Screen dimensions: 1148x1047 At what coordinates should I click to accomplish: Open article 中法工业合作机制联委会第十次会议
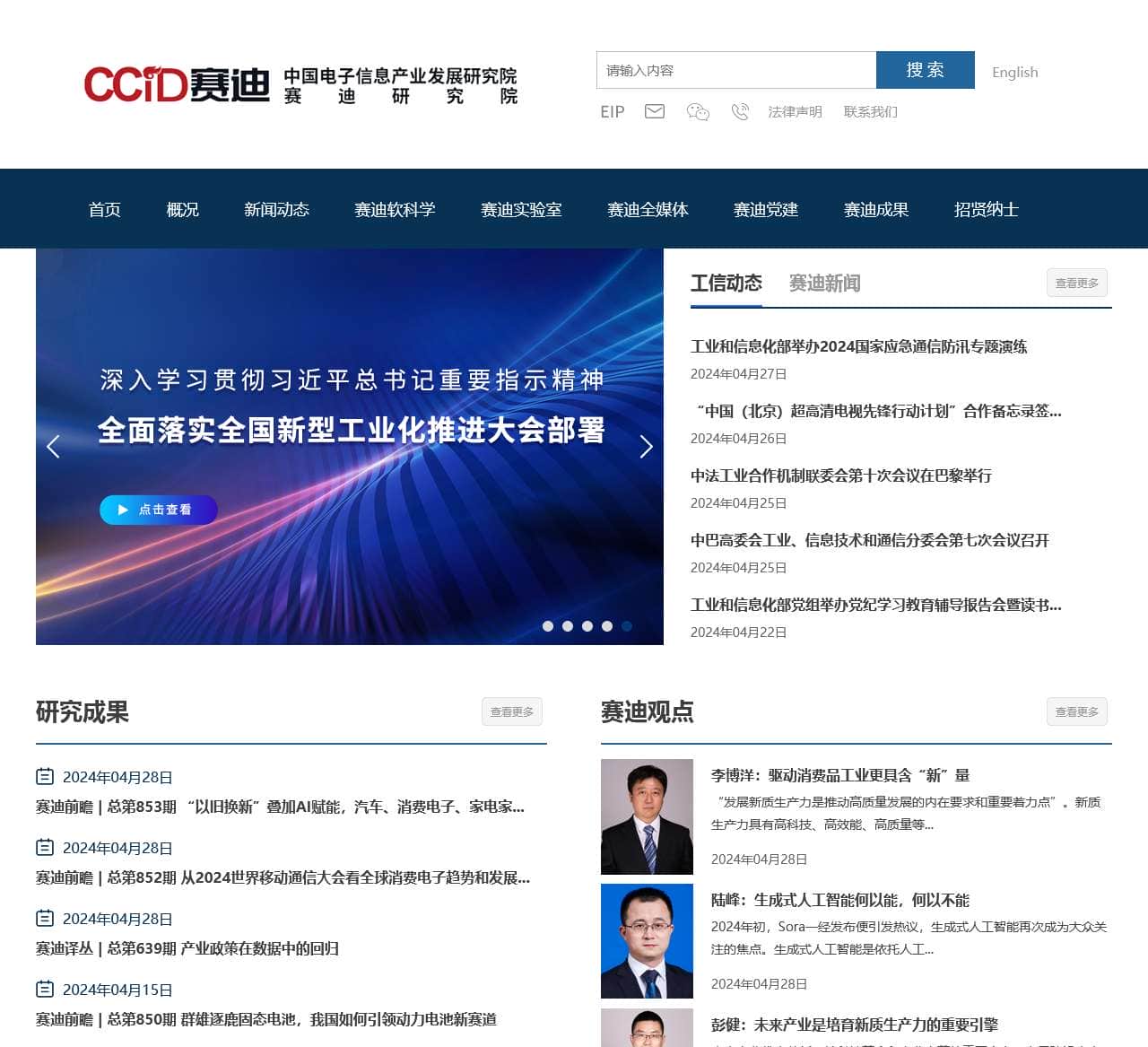tap(841, 476)
